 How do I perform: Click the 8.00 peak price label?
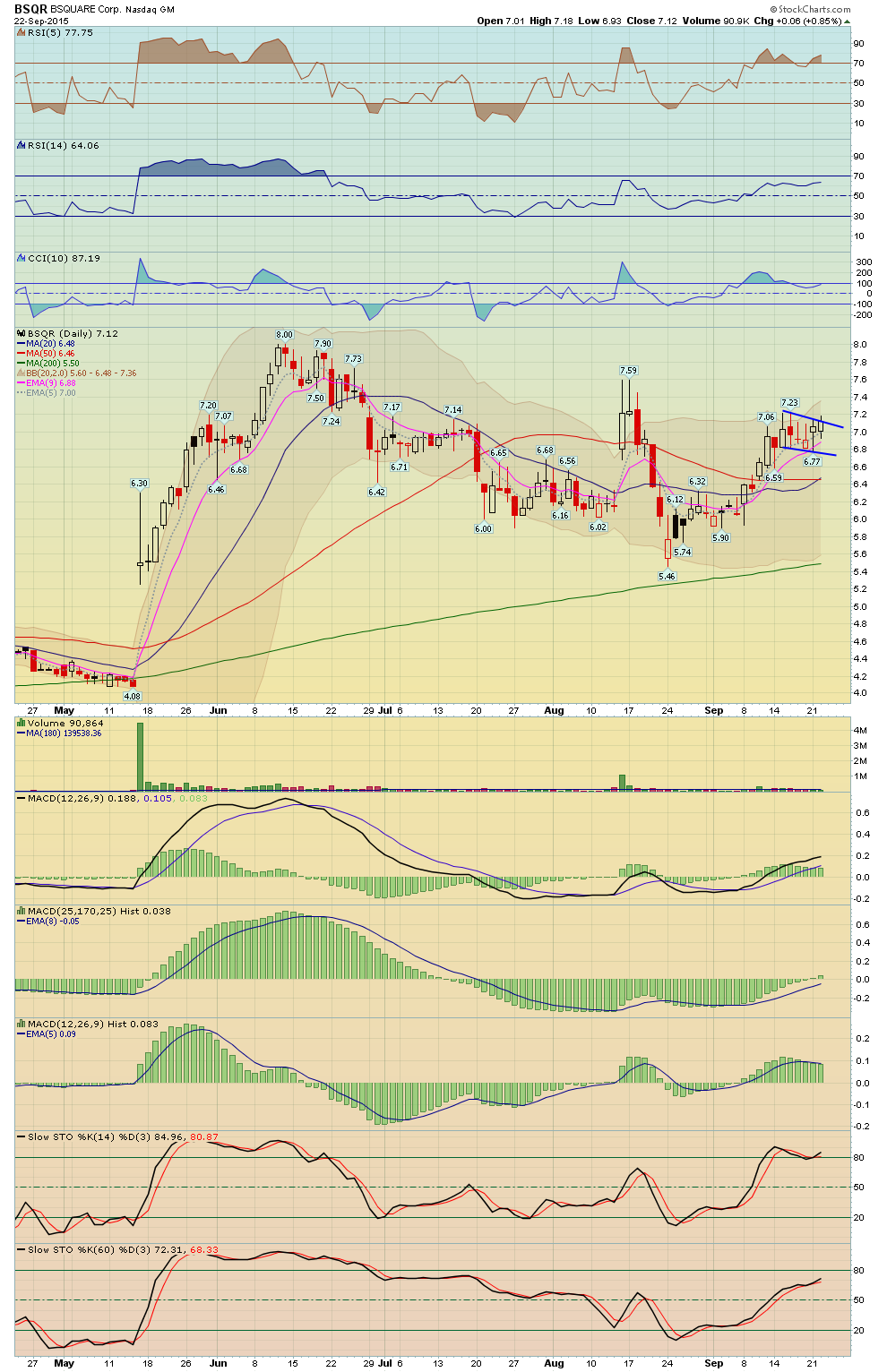tap(284, 335)
